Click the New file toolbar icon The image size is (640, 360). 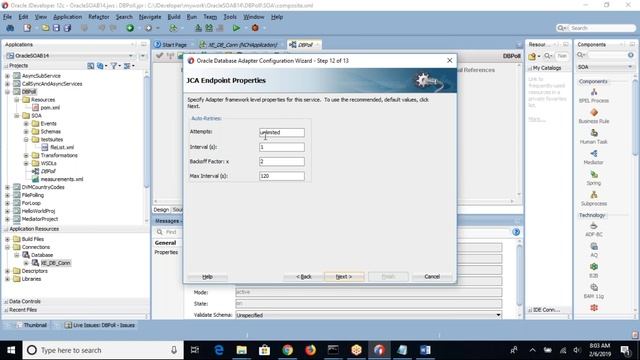(27, 28)
